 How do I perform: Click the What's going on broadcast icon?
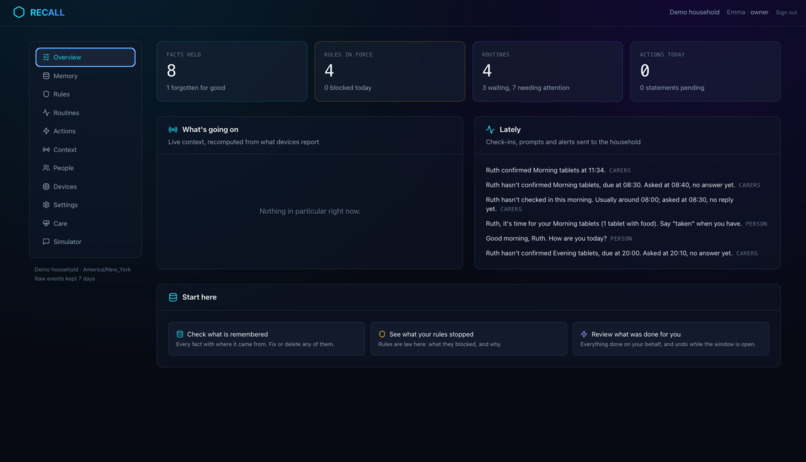click(173, 130)
